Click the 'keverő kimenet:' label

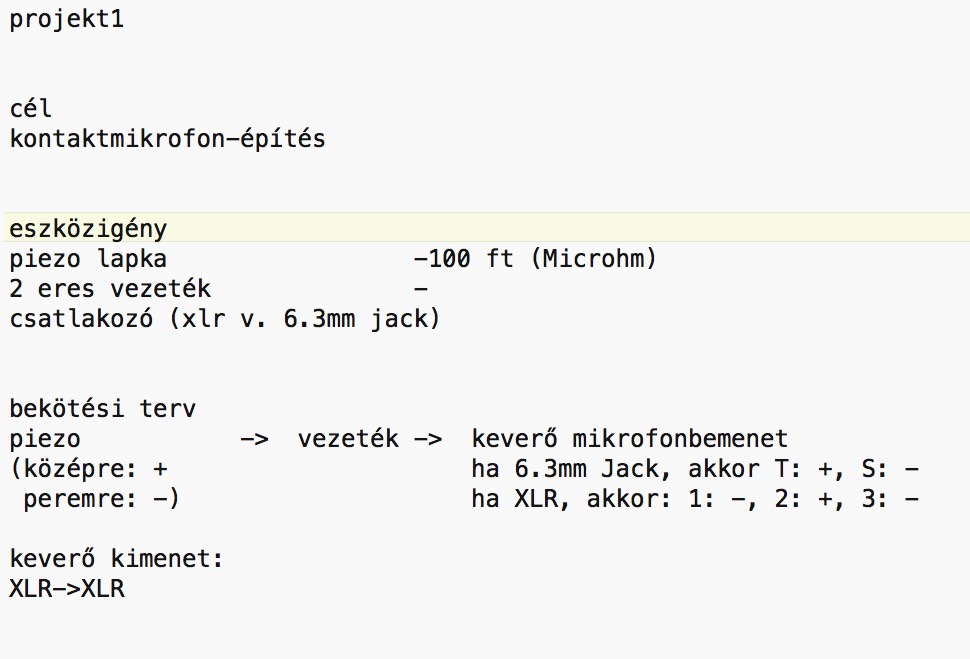116,558
